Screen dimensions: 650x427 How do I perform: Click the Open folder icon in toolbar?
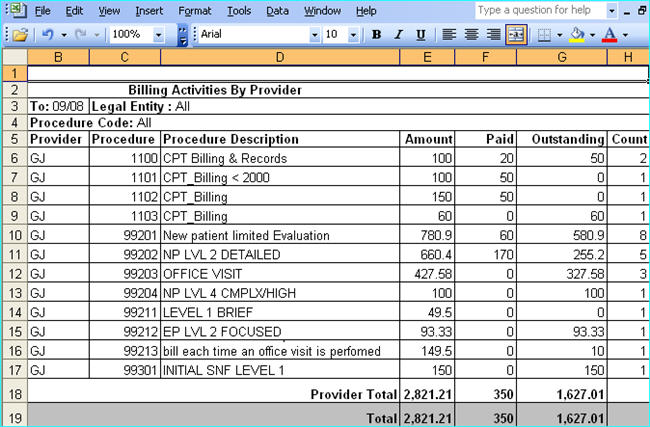click(19, 34)
